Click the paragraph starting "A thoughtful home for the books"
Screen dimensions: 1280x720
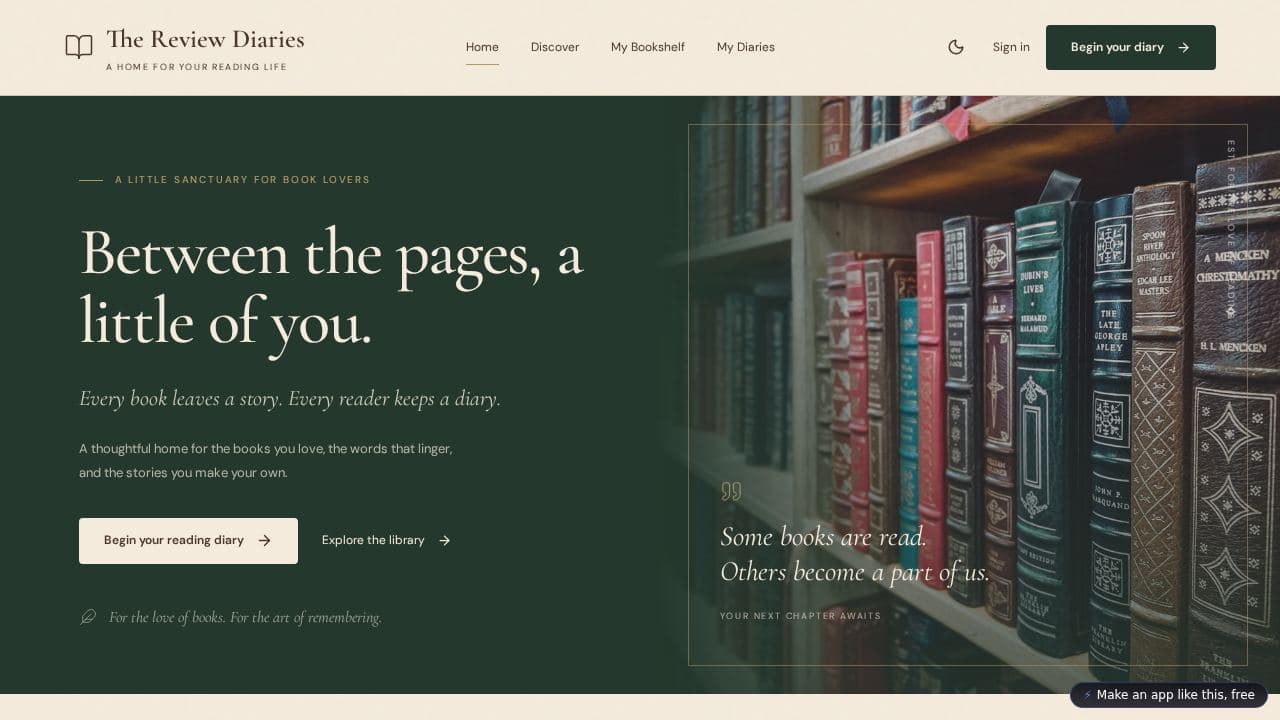(266, 461)
